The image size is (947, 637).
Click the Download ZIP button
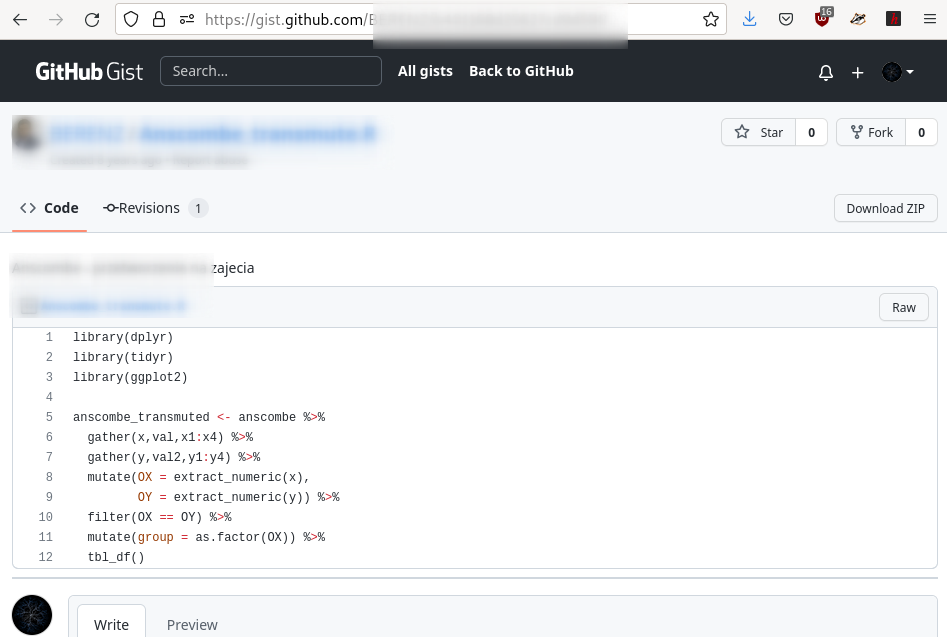click(885, 208)
